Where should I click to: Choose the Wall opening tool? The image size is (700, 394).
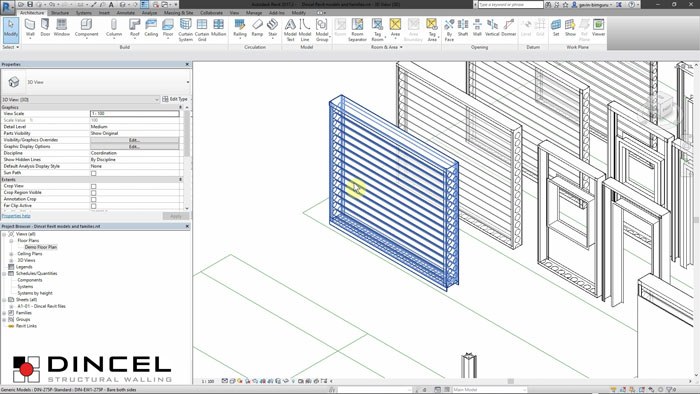tap(477, 28)
